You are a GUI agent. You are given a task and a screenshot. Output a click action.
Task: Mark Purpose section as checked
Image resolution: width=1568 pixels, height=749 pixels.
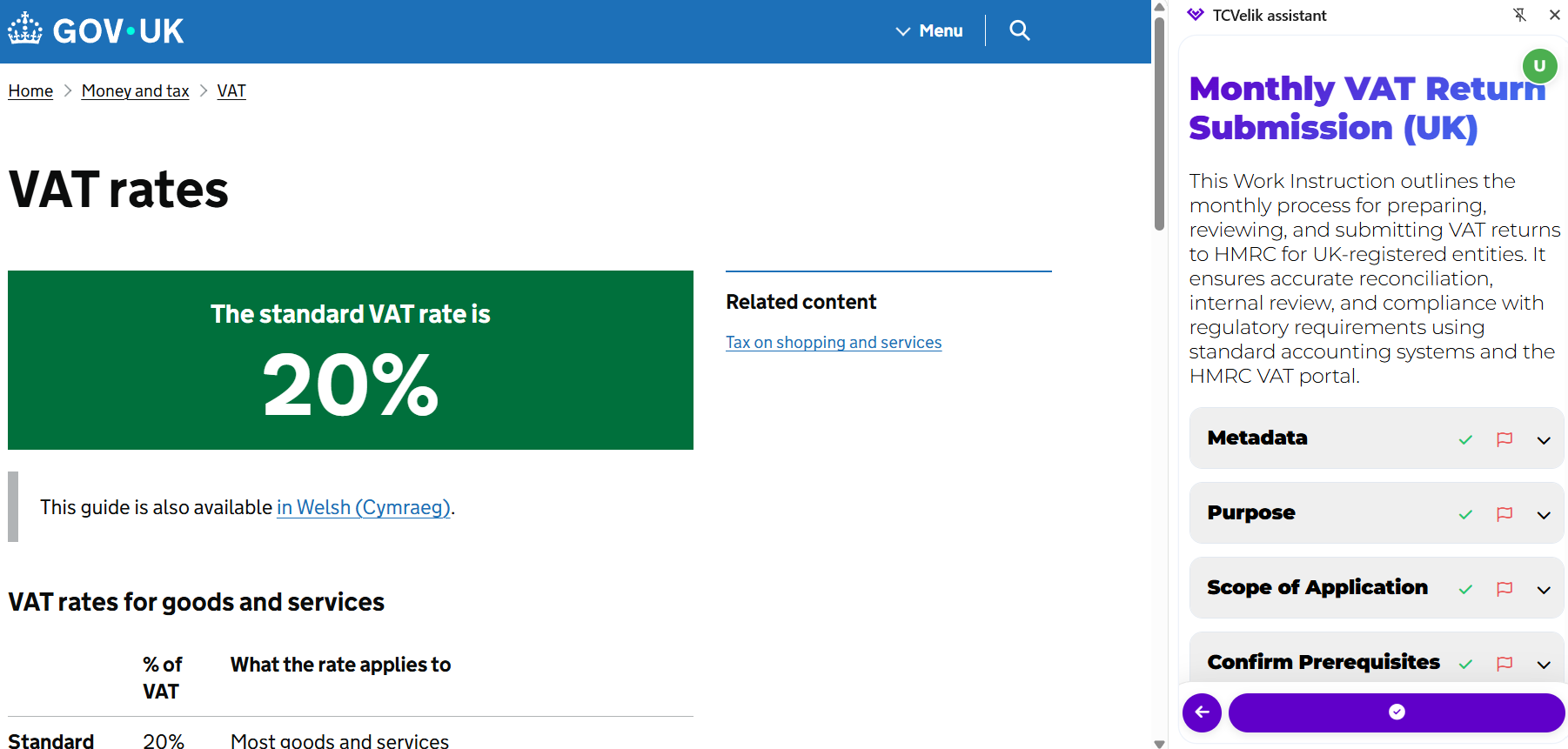[1465, 514]
